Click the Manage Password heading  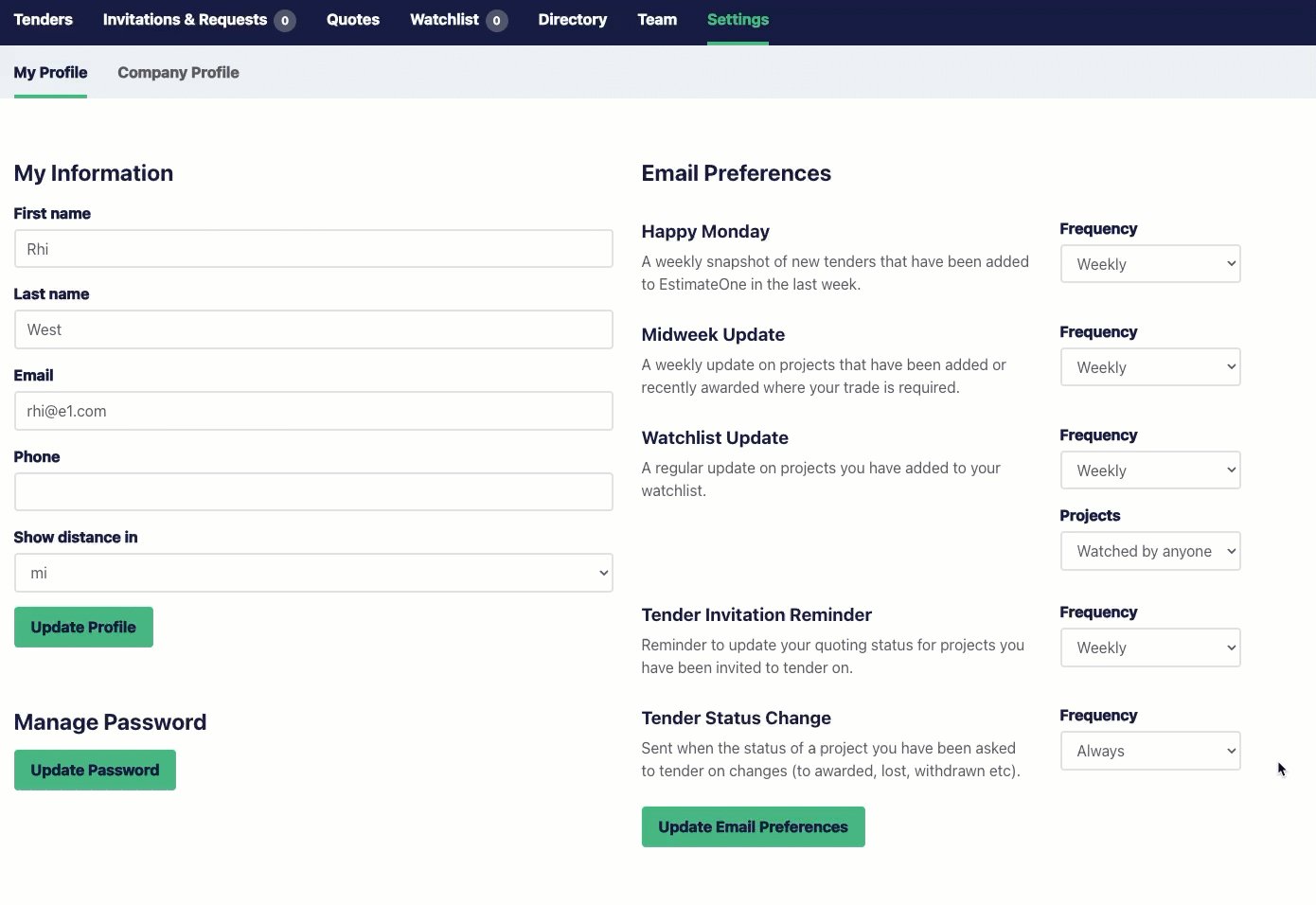coord(110,722)
